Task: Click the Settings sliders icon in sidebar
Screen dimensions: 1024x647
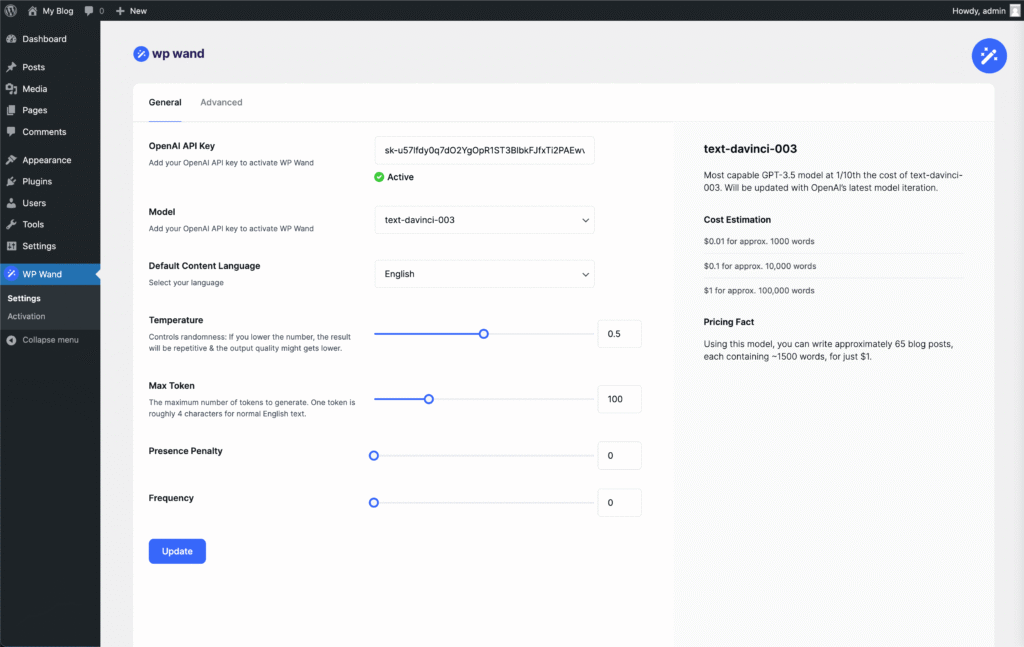Action: click(x=11, y=245)
